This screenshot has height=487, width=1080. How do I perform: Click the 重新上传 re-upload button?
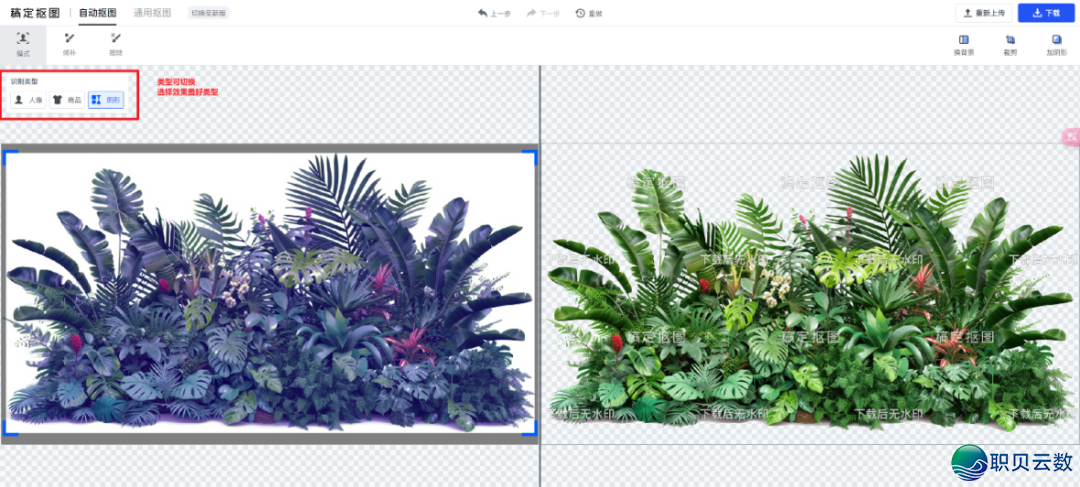point(984,13)
